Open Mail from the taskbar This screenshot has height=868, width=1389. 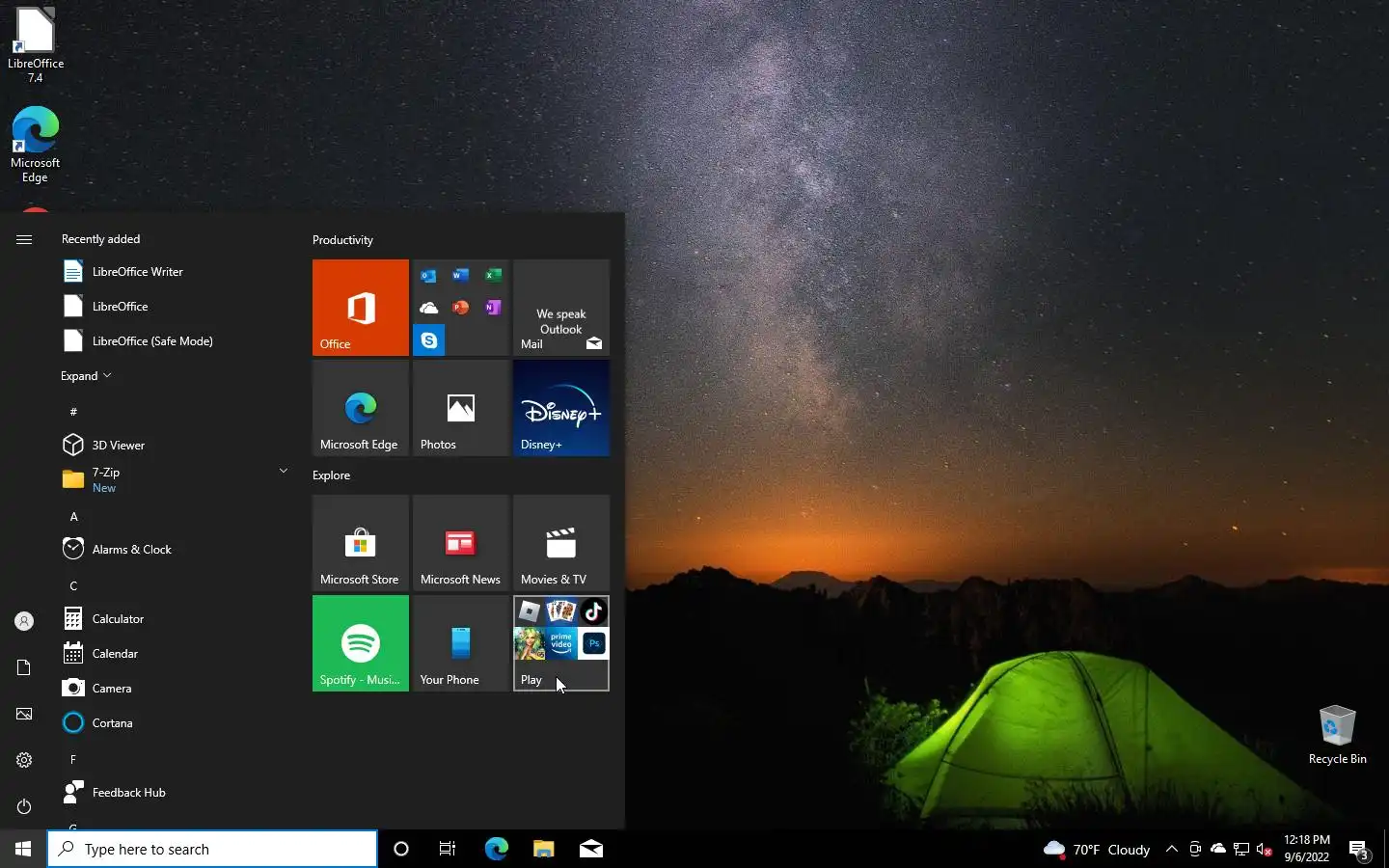590,849
